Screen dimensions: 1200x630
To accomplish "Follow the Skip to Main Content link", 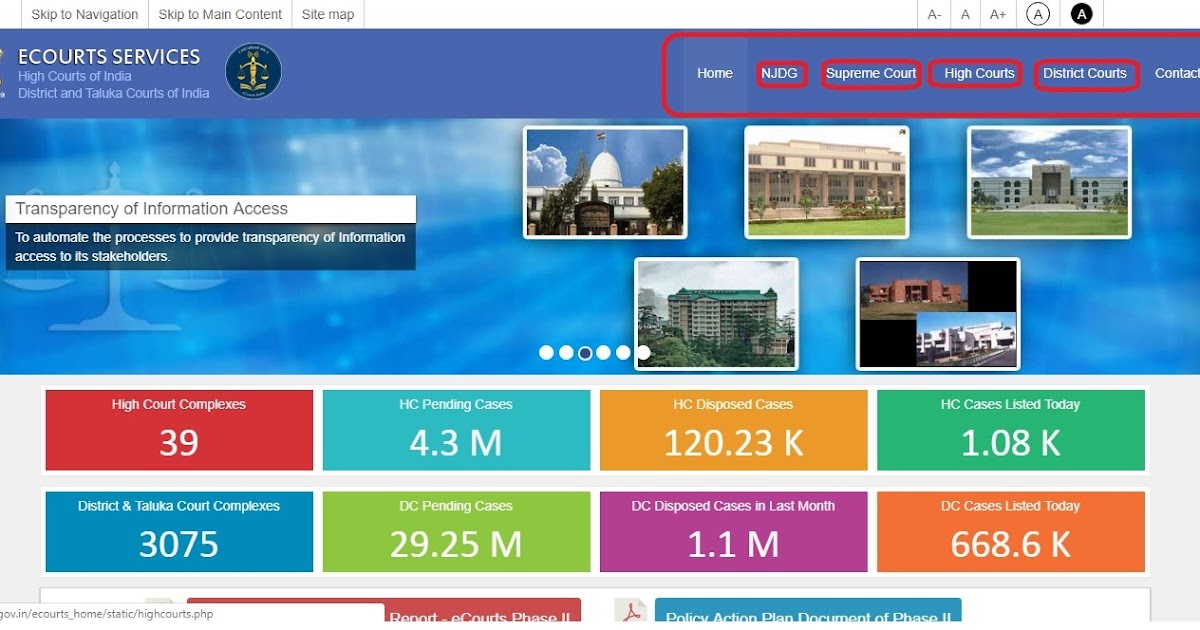I will [220, 14].
